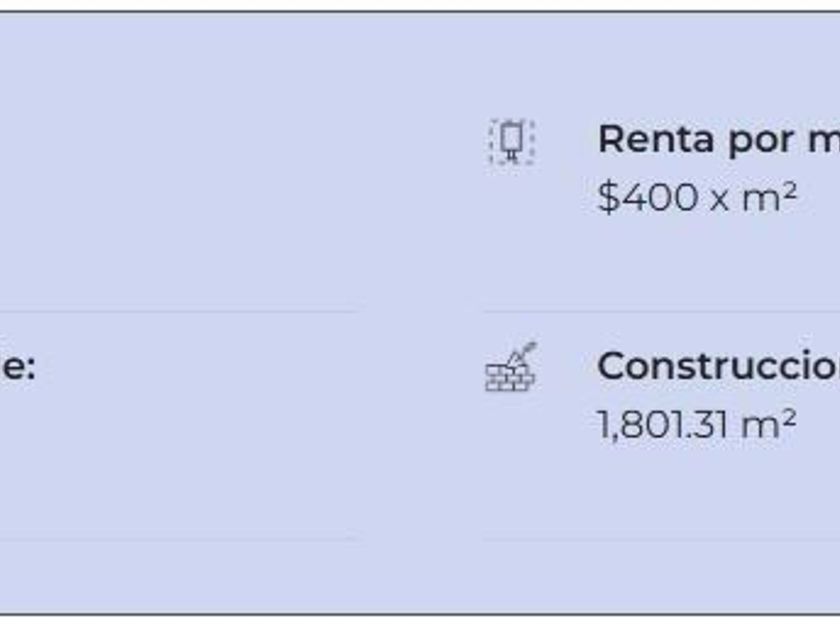Click the trowel on the bricks icon
This screenshot has width=840, height=630.
click(x=522, y=353)
